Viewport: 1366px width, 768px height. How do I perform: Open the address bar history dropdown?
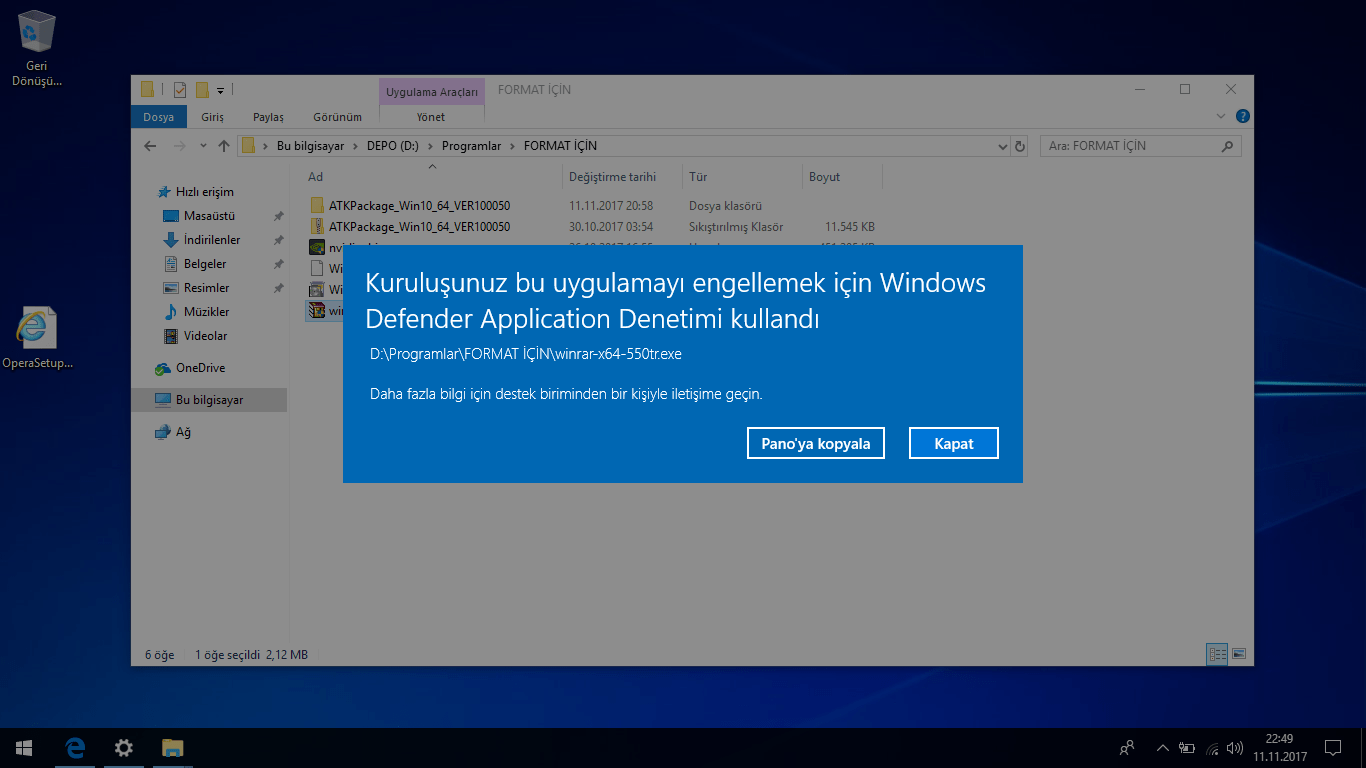pos(1003,146)
